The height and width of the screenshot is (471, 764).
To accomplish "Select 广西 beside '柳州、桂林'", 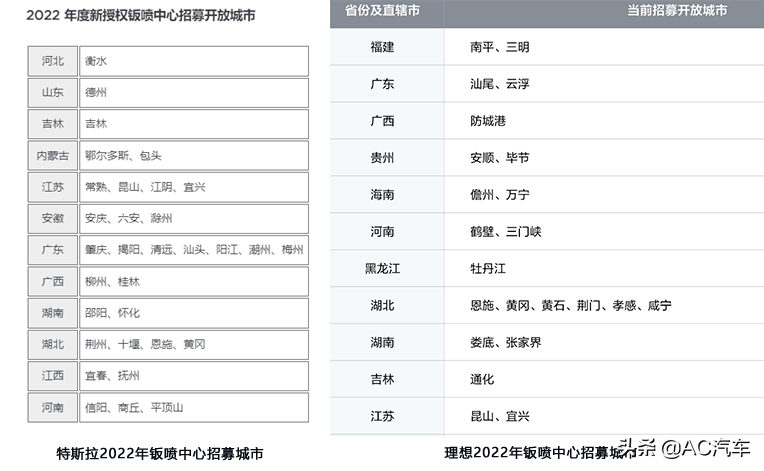I will coord(53,282).
